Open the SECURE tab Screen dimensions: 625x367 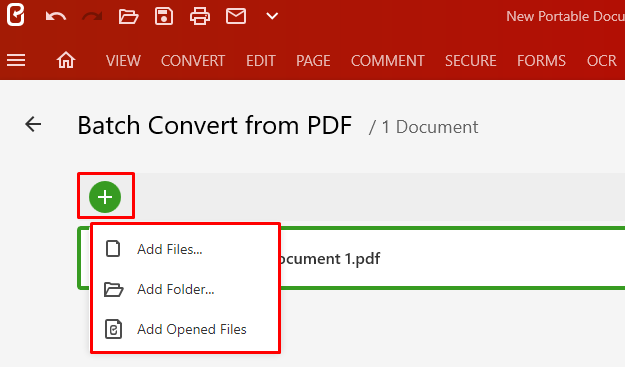pyautogui.click(x=471, y=61)
